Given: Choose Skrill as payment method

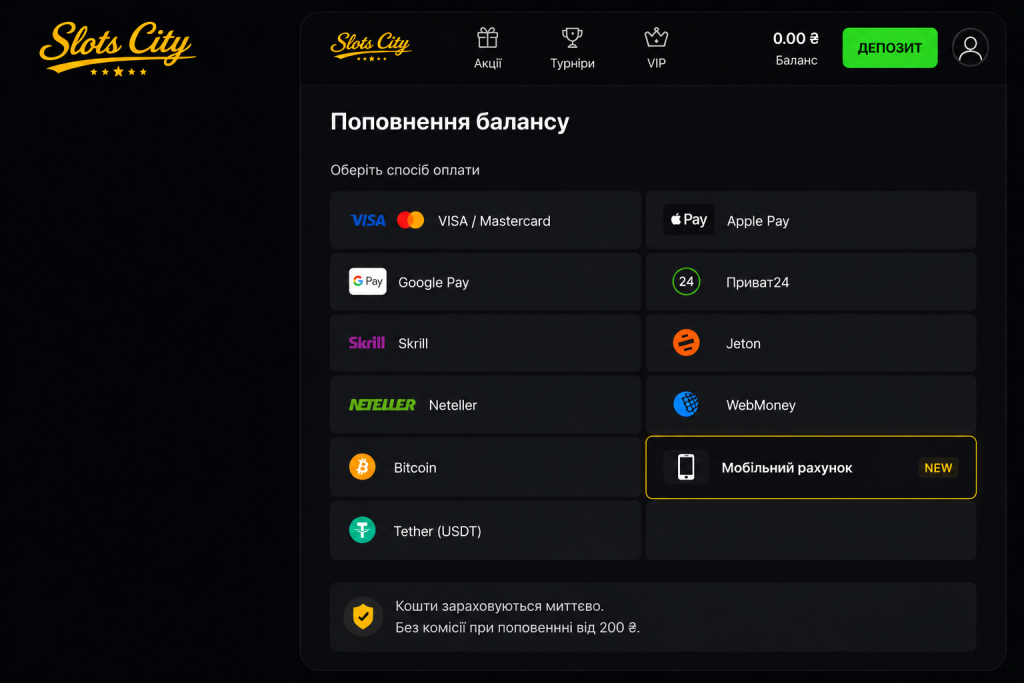Looking at the screenshot, I should [x=485, y=343].
